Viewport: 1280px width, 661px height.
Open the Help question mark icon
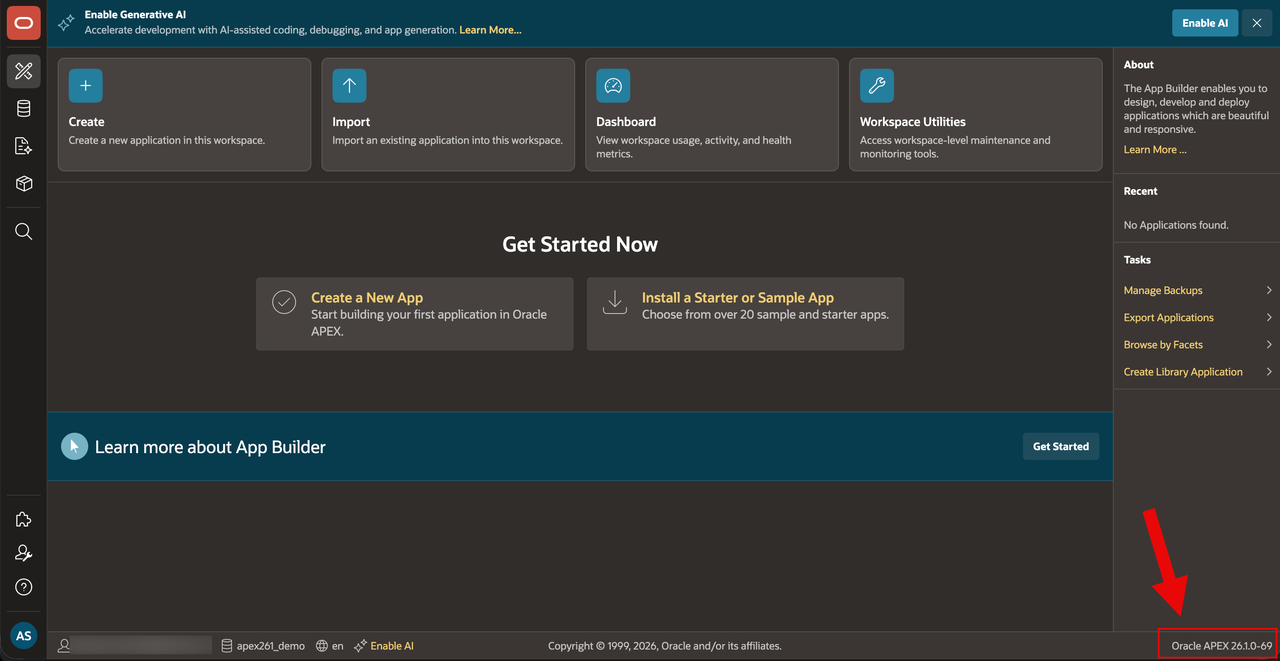click(24, 587)
